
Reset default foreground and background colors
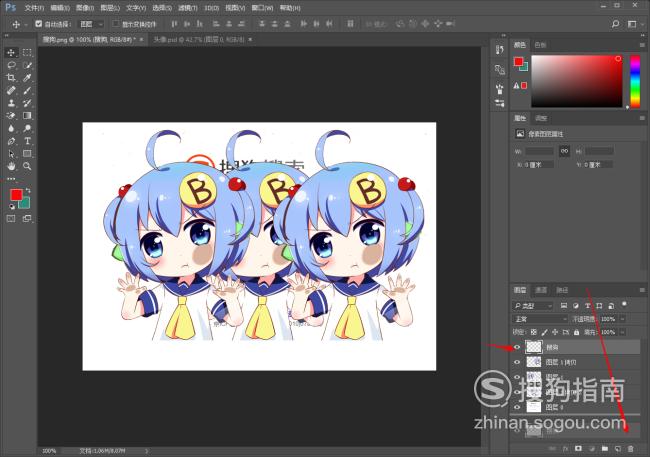pyautogui.click(x=12, y=207)
